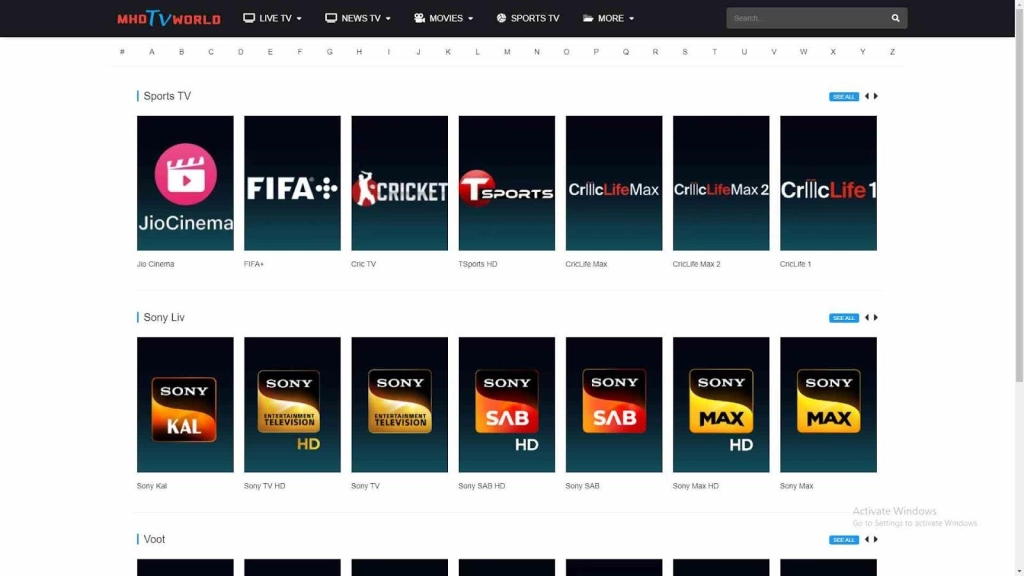This screenshot has width=1024, height=576.
Task: Click the 'Sony SAB' caption text
Action: 582,486
